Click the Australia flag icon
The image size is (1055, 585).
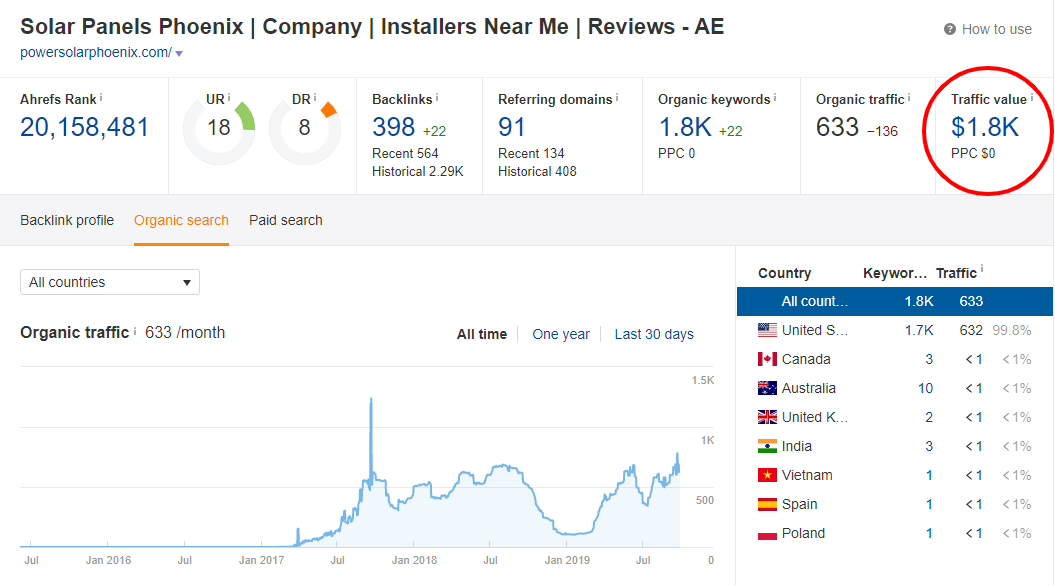tap(767, 388)
